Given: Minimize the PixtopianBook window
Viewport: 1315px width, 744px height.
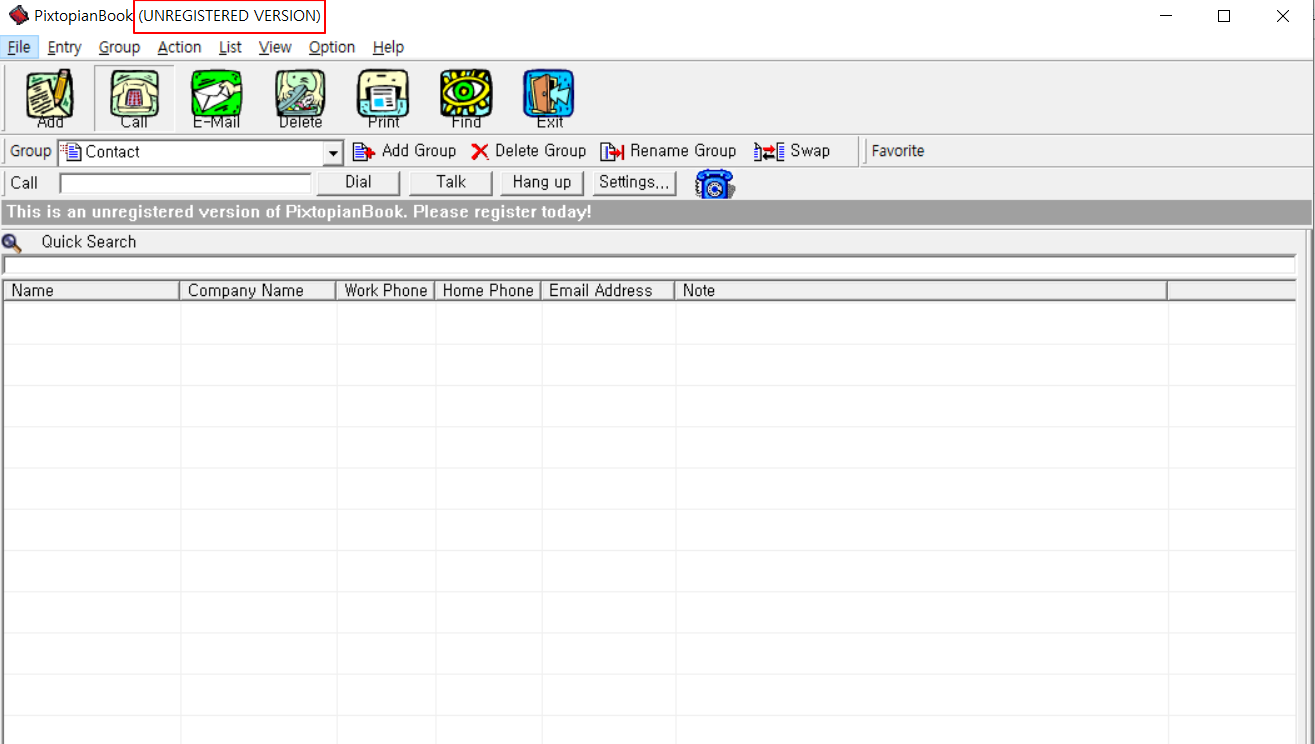Looking at the screenshot, I should click(1165, 16).
